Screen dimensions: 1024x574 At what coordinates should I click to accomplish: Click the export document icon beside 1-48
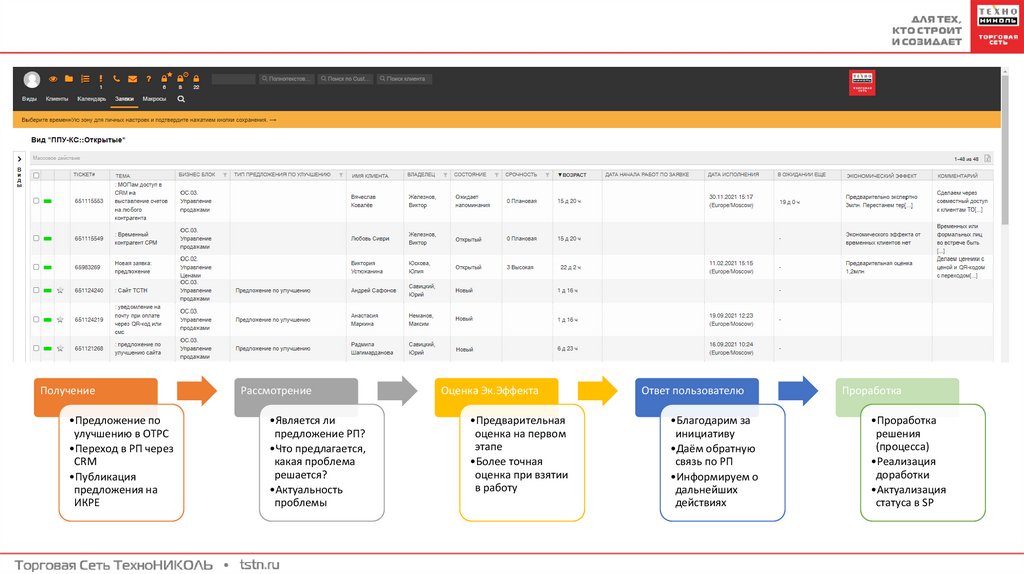click(987, 159)
